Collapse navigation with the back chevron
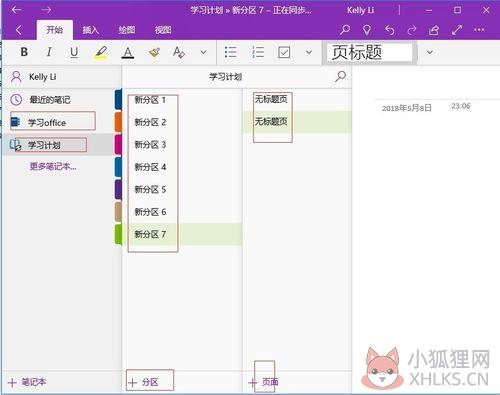 coord(19,30)
